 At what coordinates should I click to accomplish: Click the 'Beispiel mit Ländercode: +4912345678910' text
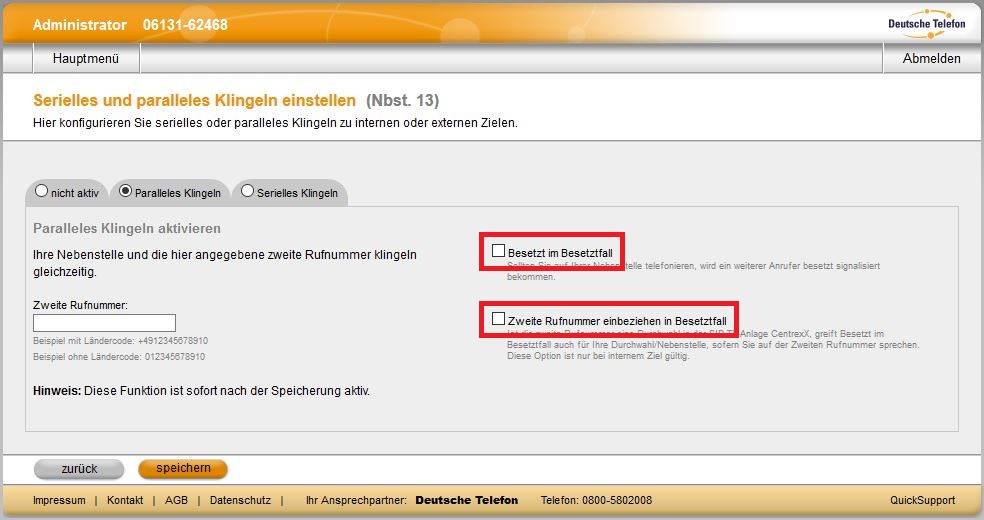pyautogui.click(x=120, y=341)
